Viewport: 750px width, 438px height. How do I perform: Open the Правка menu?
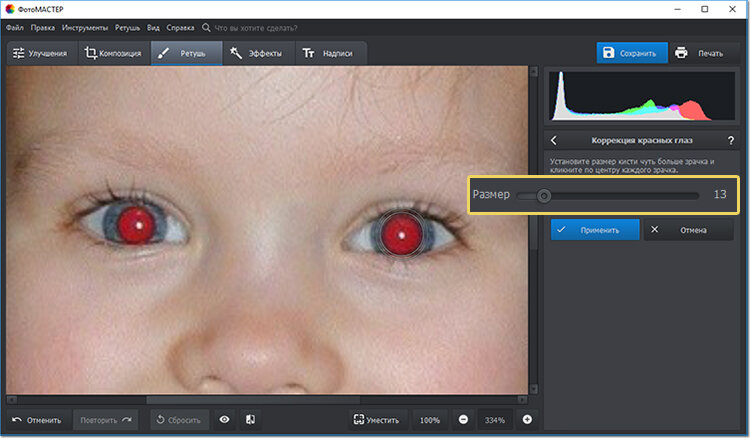43,28
